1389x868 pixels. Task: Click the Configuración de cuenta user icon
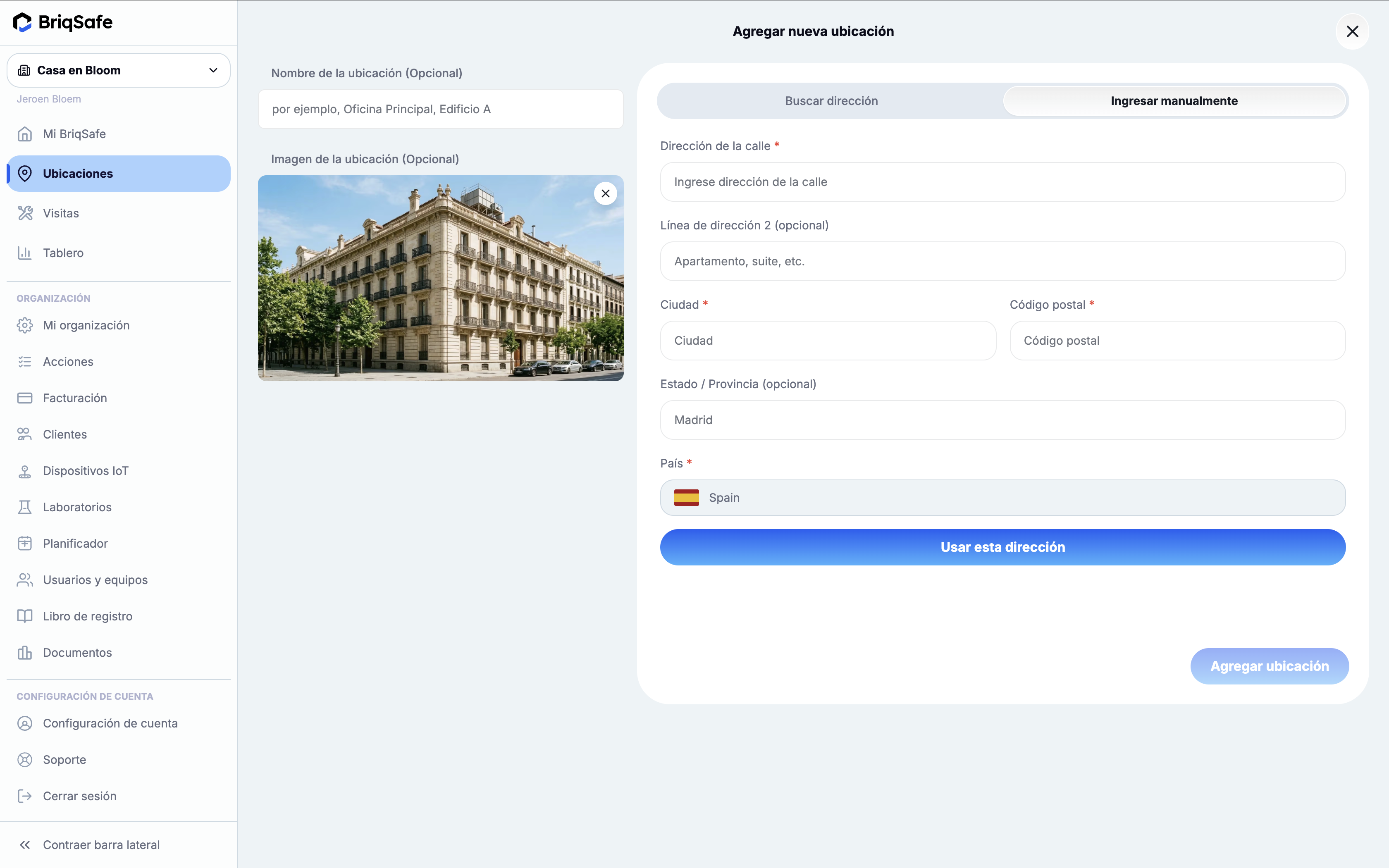(x=25, y=723)
